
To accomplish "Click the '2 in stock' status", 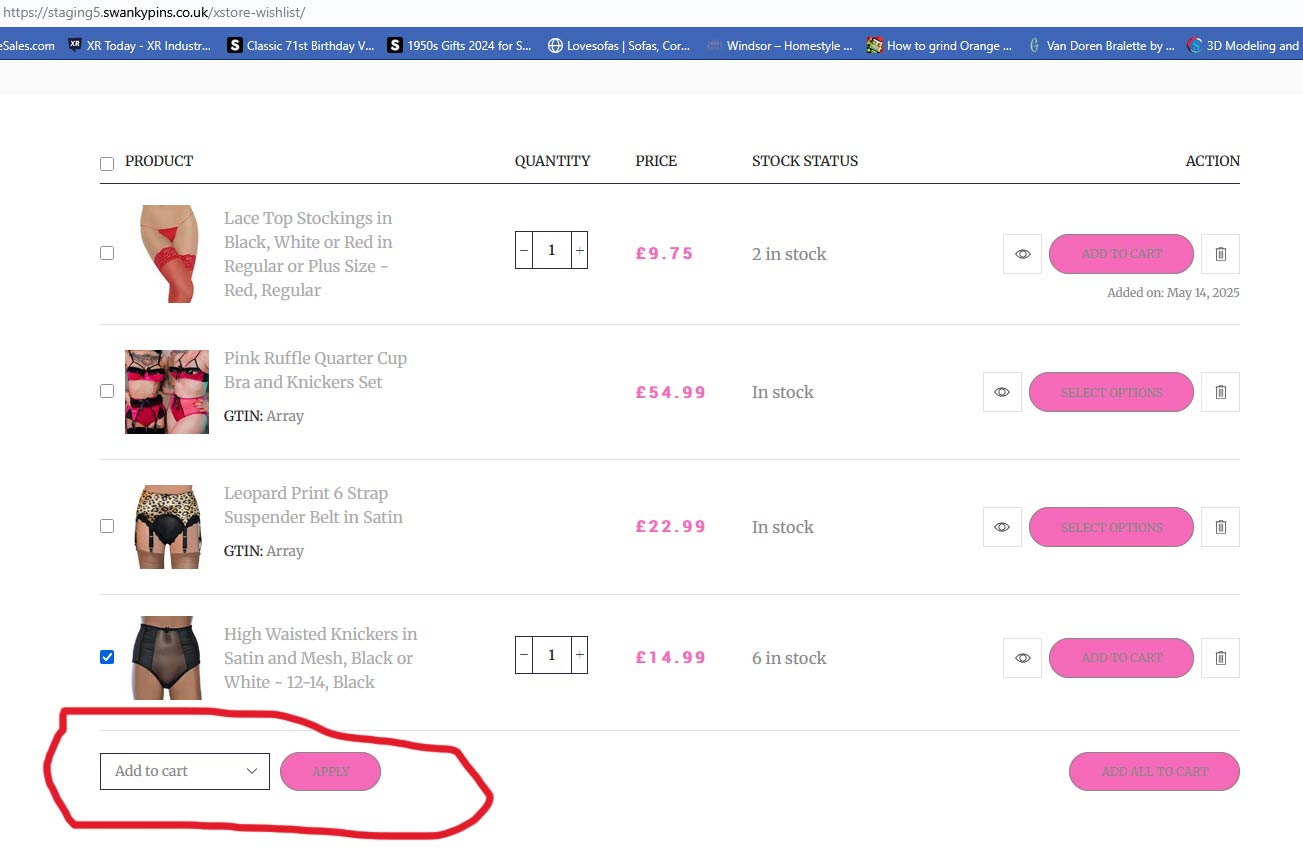I will (x=789, y=254).
